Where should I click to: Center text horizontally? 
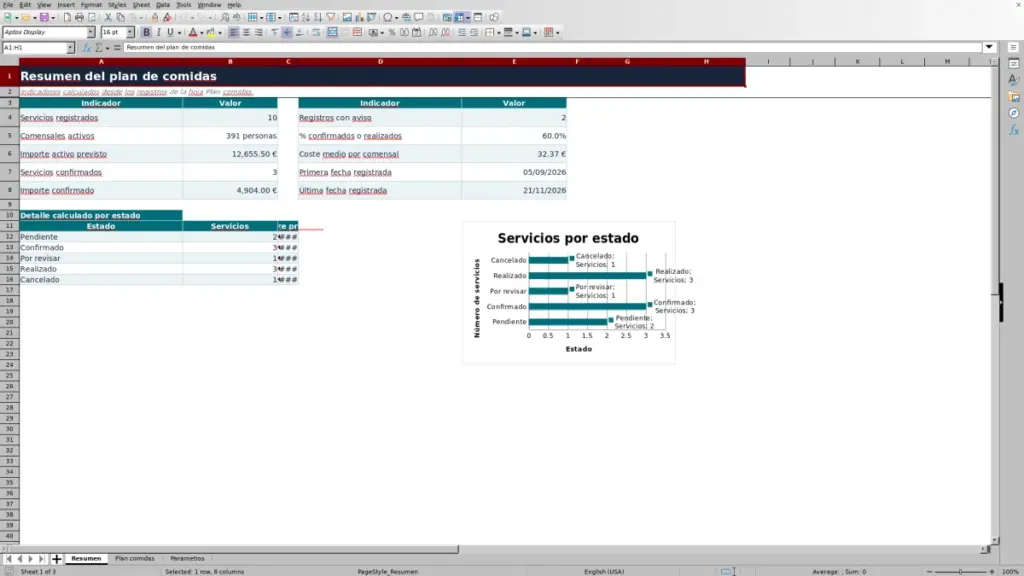(246, 33)
